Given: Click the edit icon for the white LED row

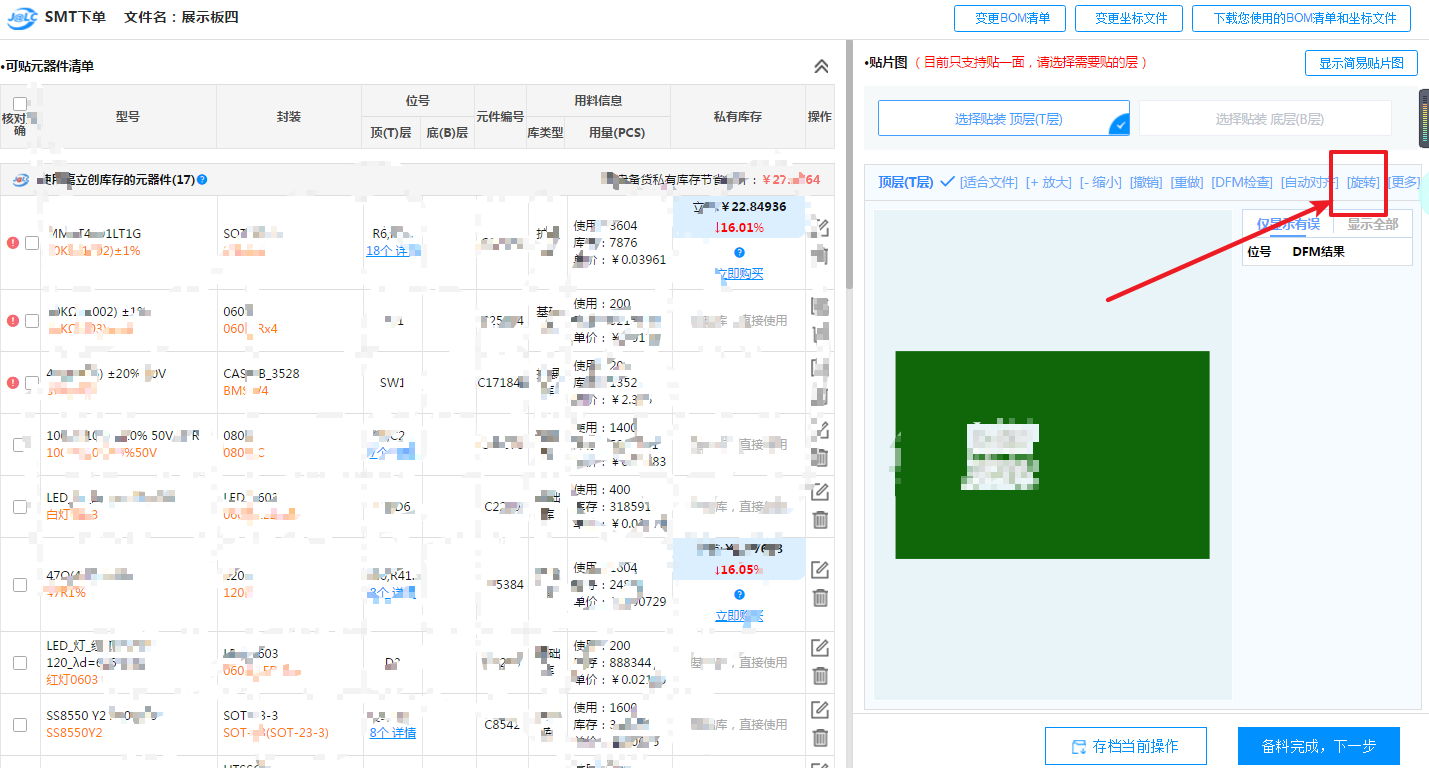Looking at the screenshot, I should 820,491.
